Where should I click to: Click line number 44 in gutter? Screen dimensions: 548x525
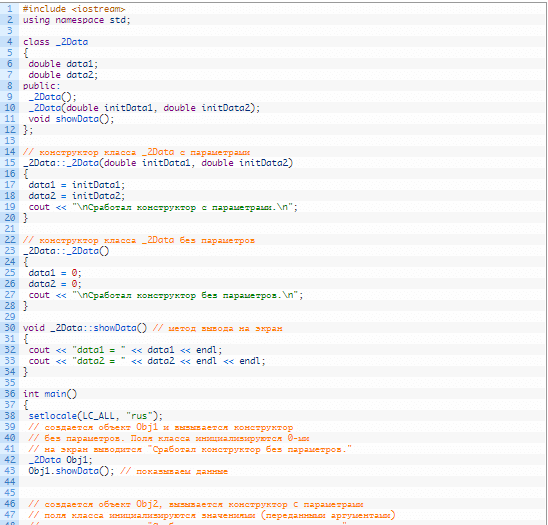pos(10,482)
